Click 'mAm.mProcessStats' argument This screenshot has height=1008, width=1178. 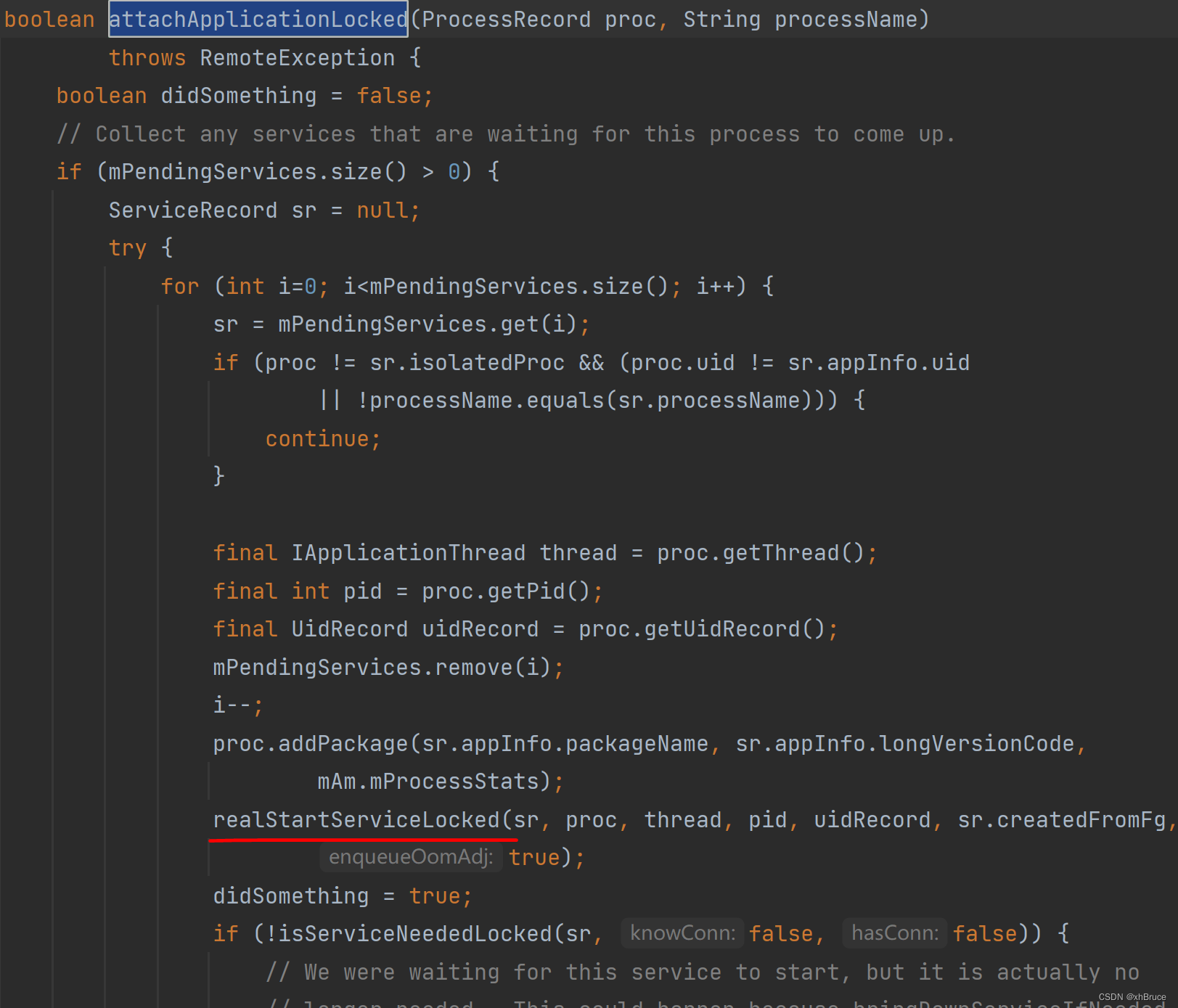tap(428, 782)
